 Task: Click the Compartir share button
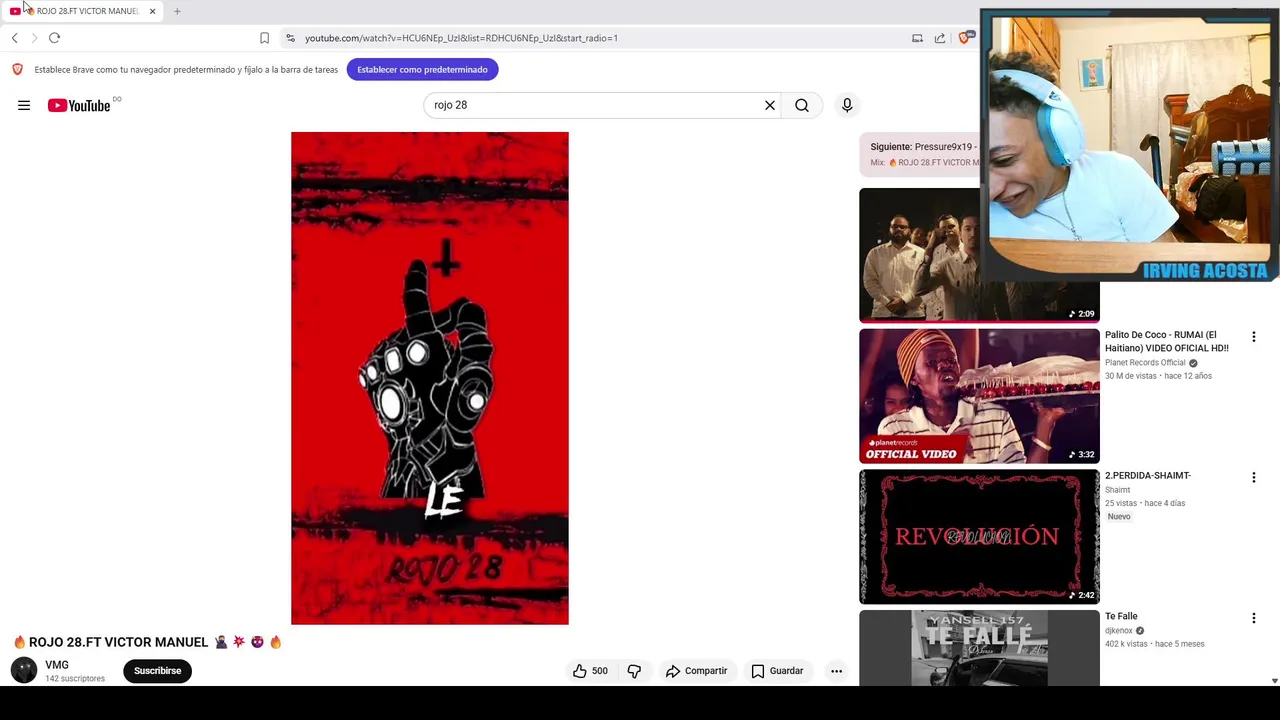click(x=697, y=671)
